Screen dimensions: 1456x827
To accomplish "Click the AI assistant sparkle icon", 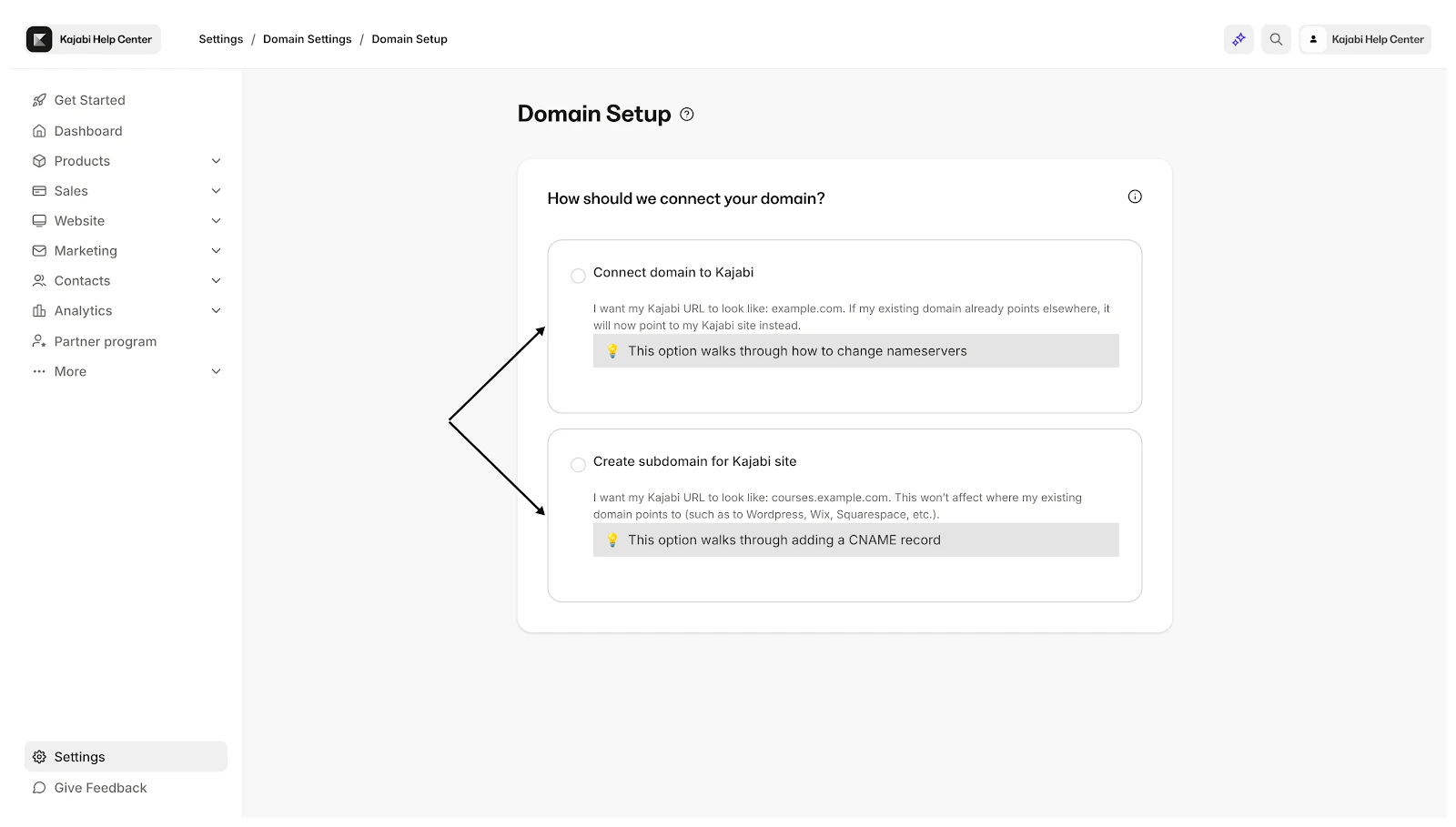I will 1238,39.
